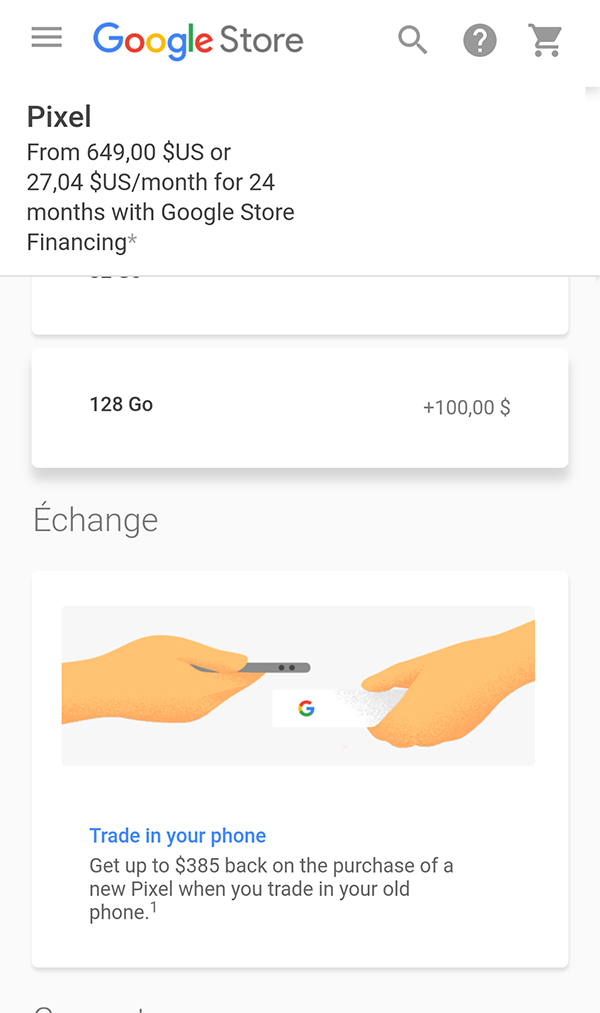This screenshot has width=600, height=1013.
Task: Choose the storage card showing +100,00 $
Action: click(466, 407)
